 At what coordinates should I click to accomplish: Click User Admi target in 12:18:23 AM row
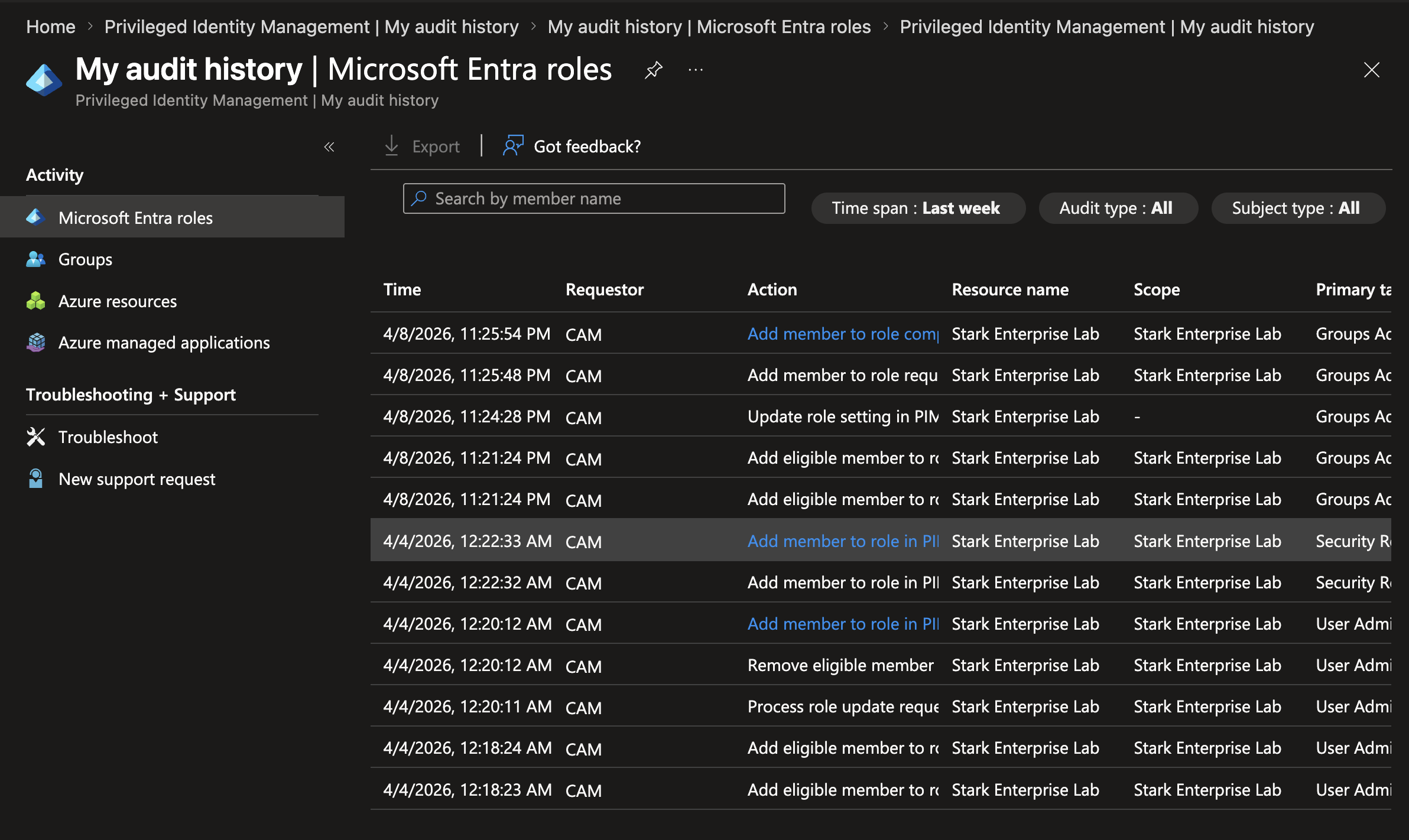click(1353, 790)
